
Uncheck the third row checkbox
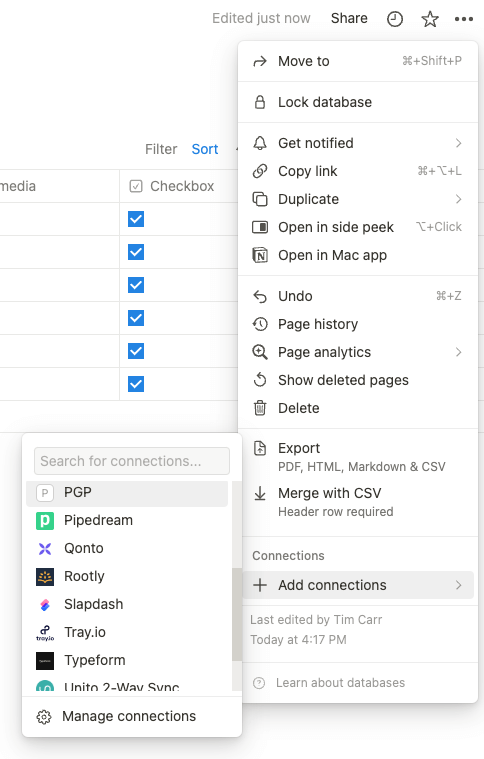(x=136, y=285)
